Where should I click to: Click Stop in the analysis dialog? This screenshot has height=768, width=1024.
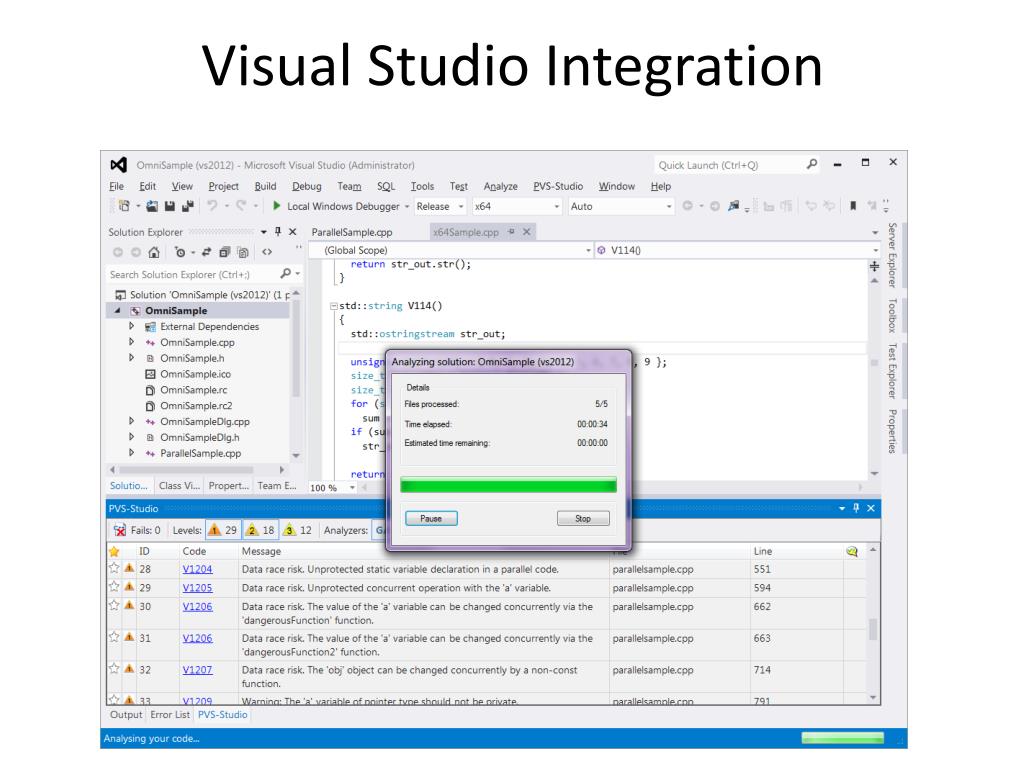(x=583, y=519)
